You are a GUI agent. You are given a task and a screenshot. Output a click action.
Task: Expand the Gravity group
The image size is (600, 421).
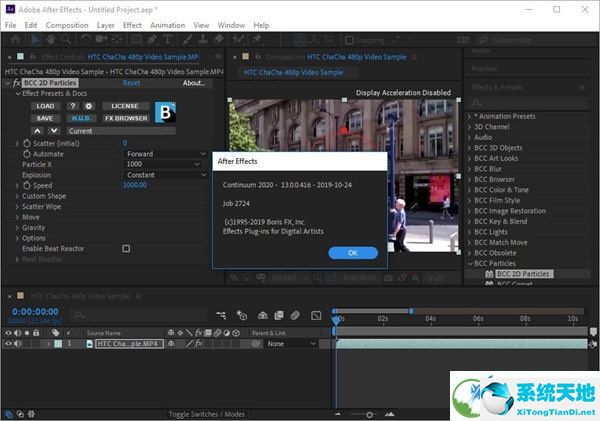tap(17, 228)
